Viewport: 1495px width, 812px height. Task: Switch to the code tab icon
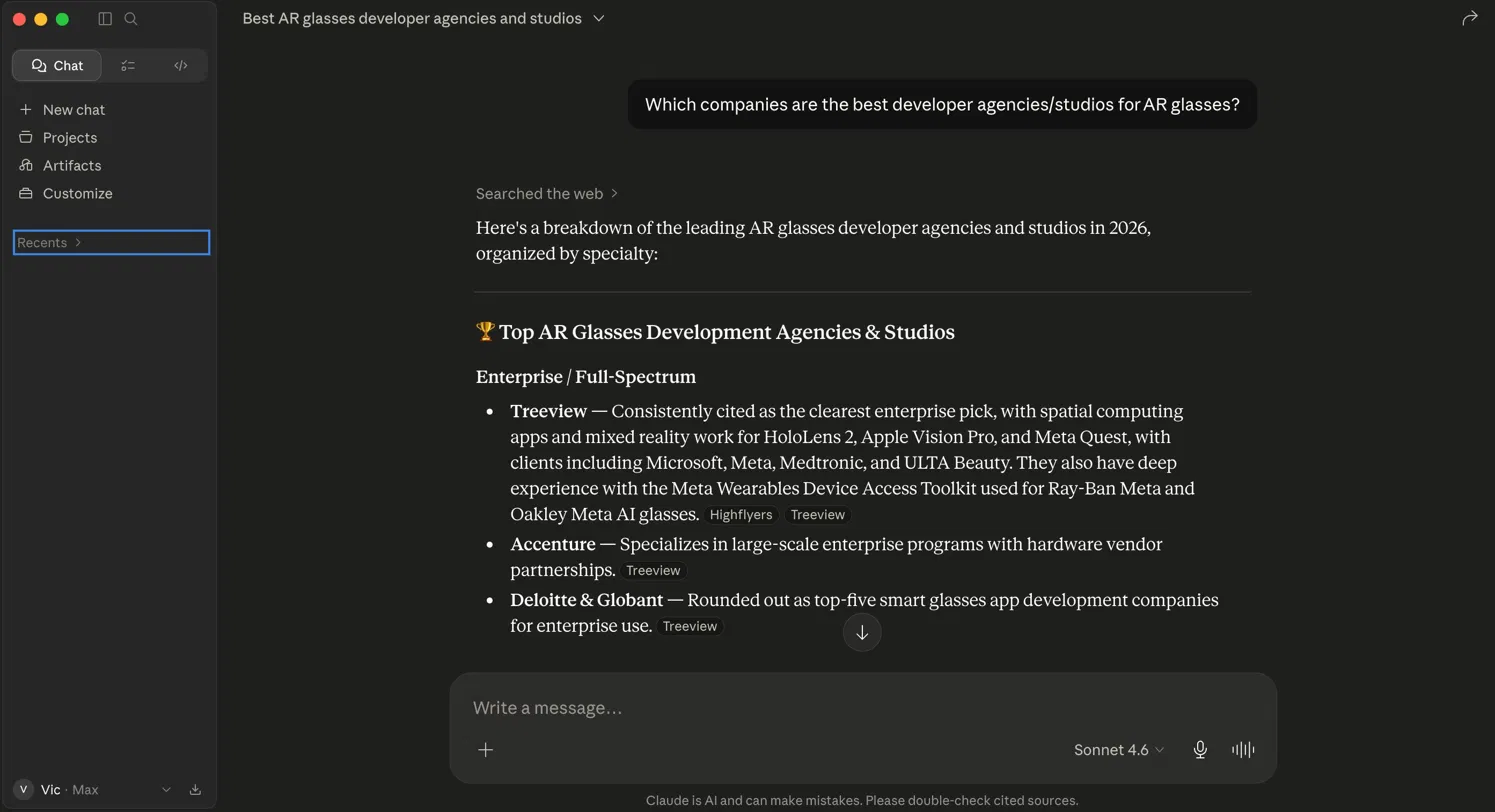coord(181,66)
